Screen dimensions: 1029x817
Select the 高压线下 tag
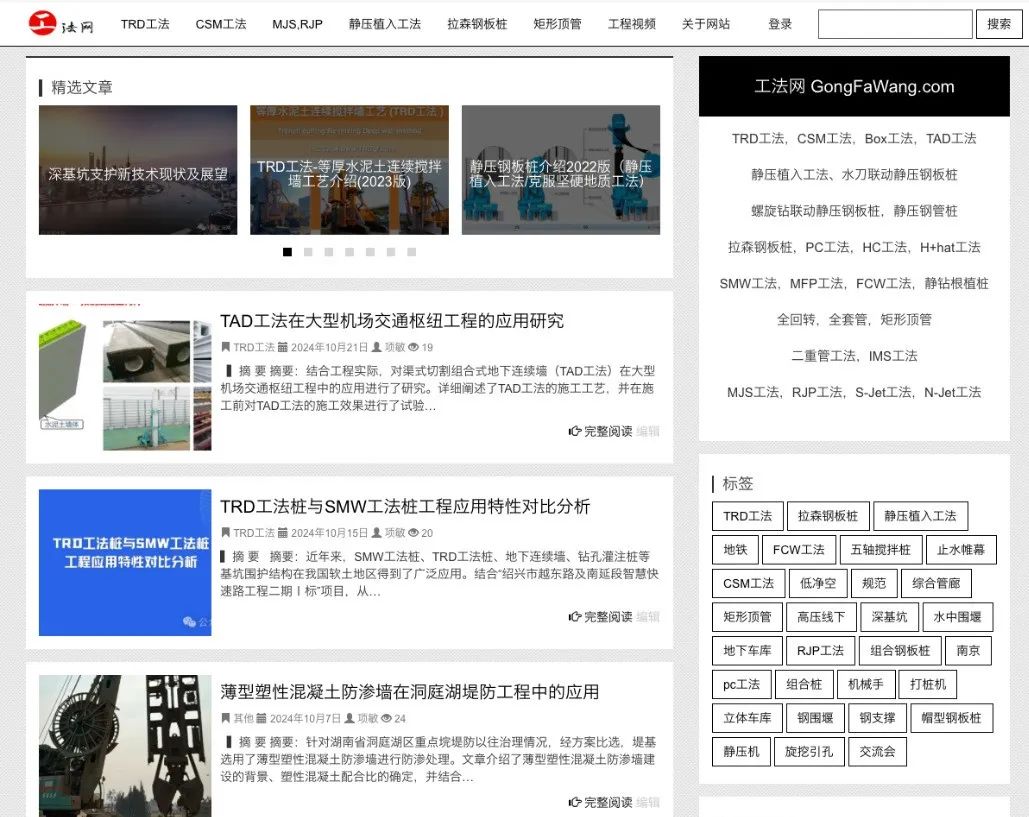tap(821, 617)
